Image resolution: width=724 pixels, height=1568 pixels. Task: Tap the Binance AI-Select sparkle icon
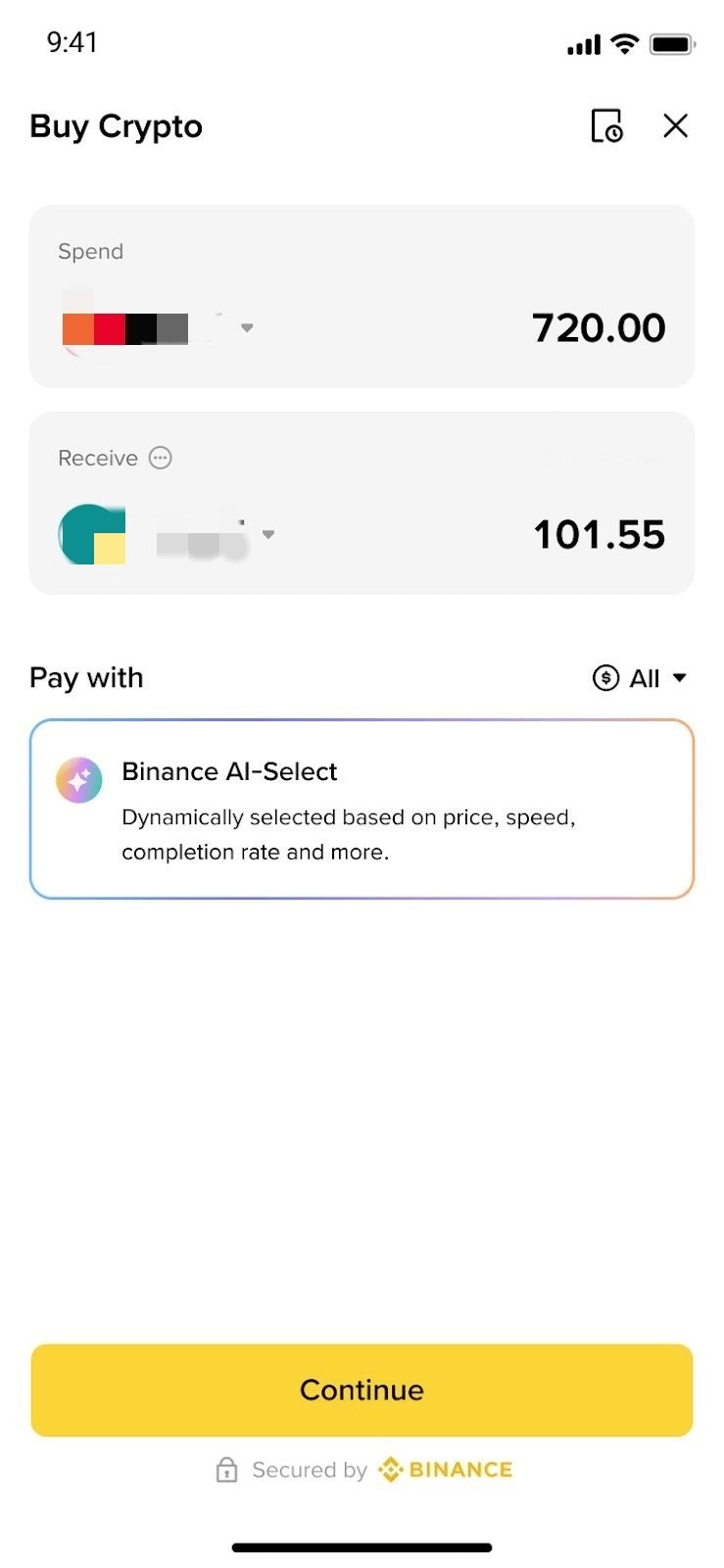(79, 780)
